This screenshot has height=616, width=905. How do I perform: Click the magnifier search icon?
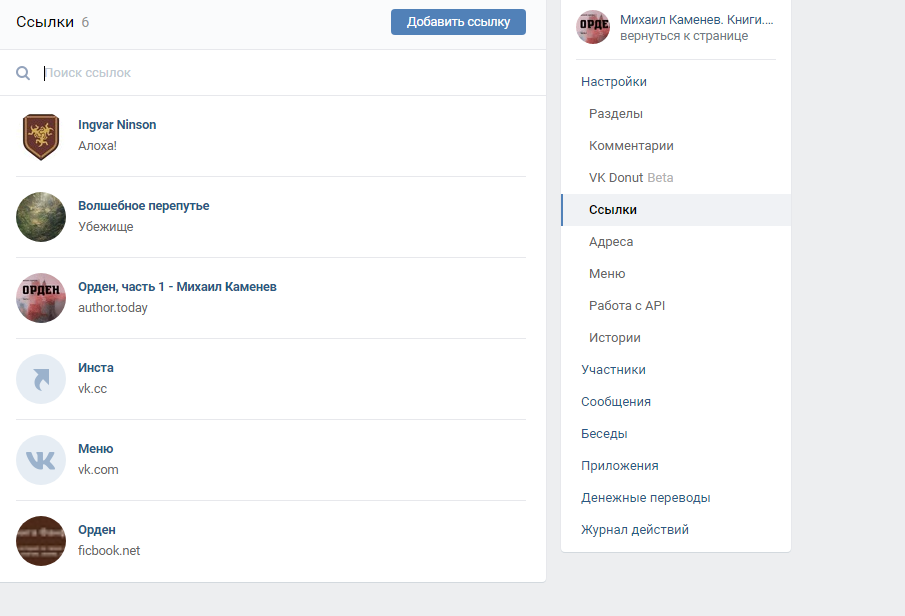[x=23, y=73]
